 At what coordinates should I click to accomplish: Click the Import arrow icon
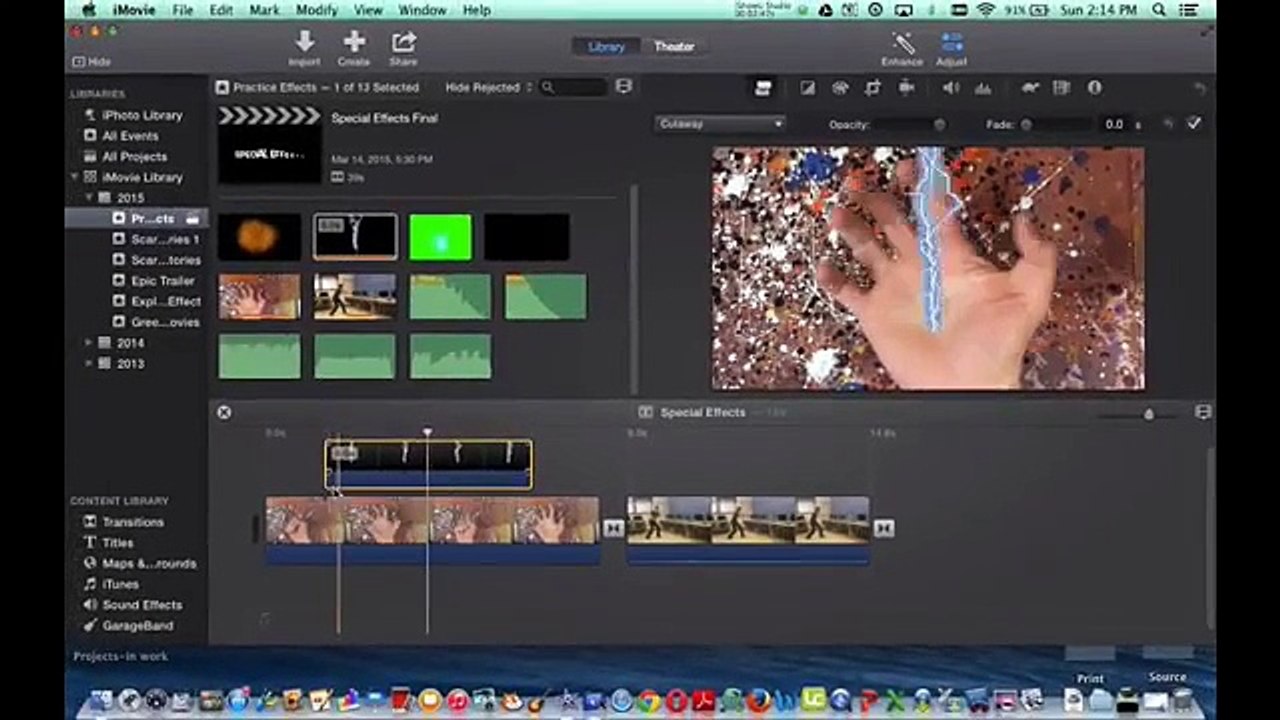click(x=304, y=42)
